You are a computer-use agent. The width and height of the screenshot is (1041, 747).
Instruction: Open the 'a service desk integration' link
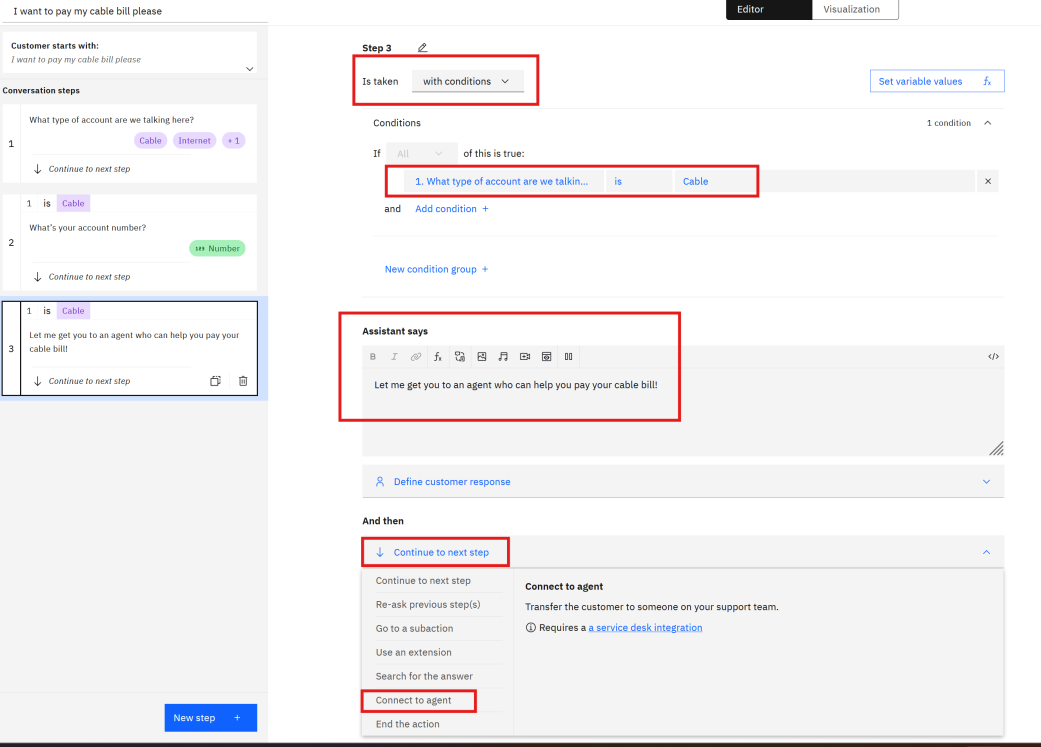tap(645, 627)
